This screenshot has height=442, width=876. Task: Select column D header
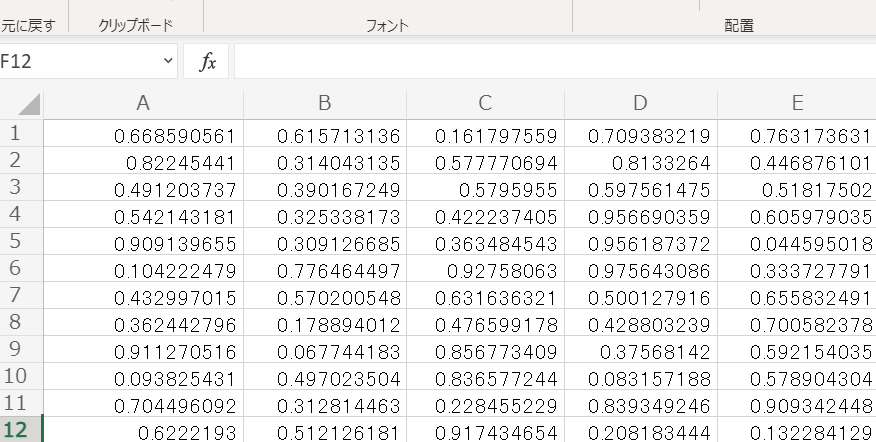[641, 104]
